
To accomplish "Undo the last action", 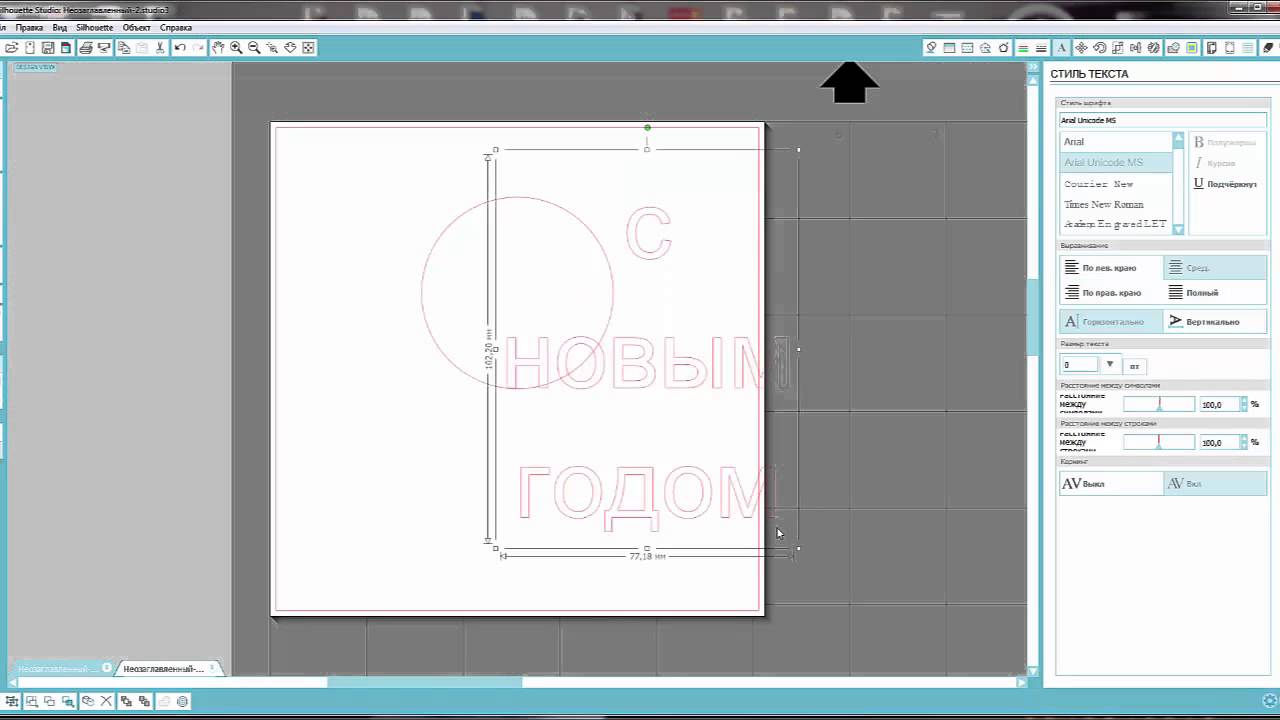I will [x=180, y=48].
